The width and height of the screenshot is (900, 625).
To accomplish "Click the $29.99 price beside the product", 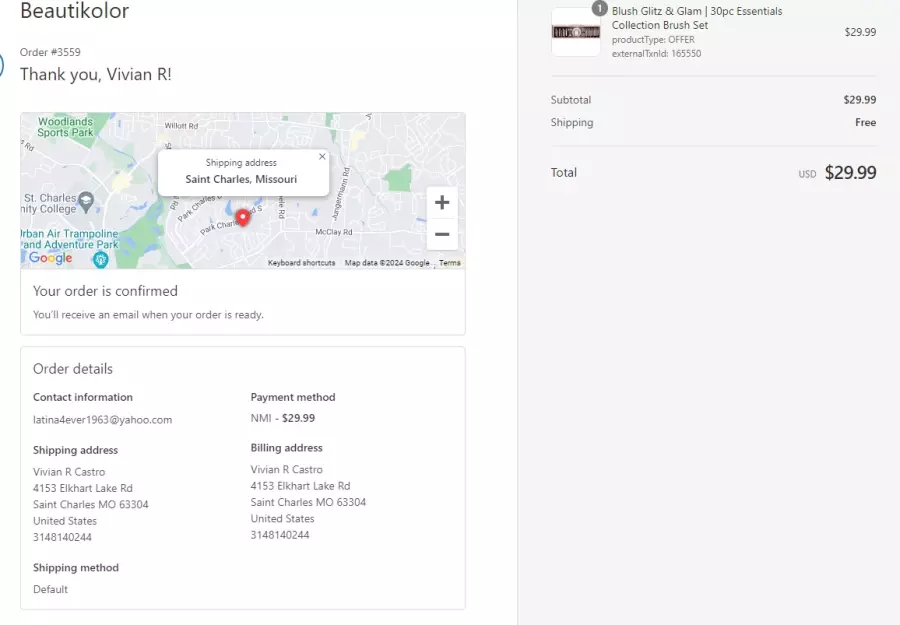I will coord(860,32).
